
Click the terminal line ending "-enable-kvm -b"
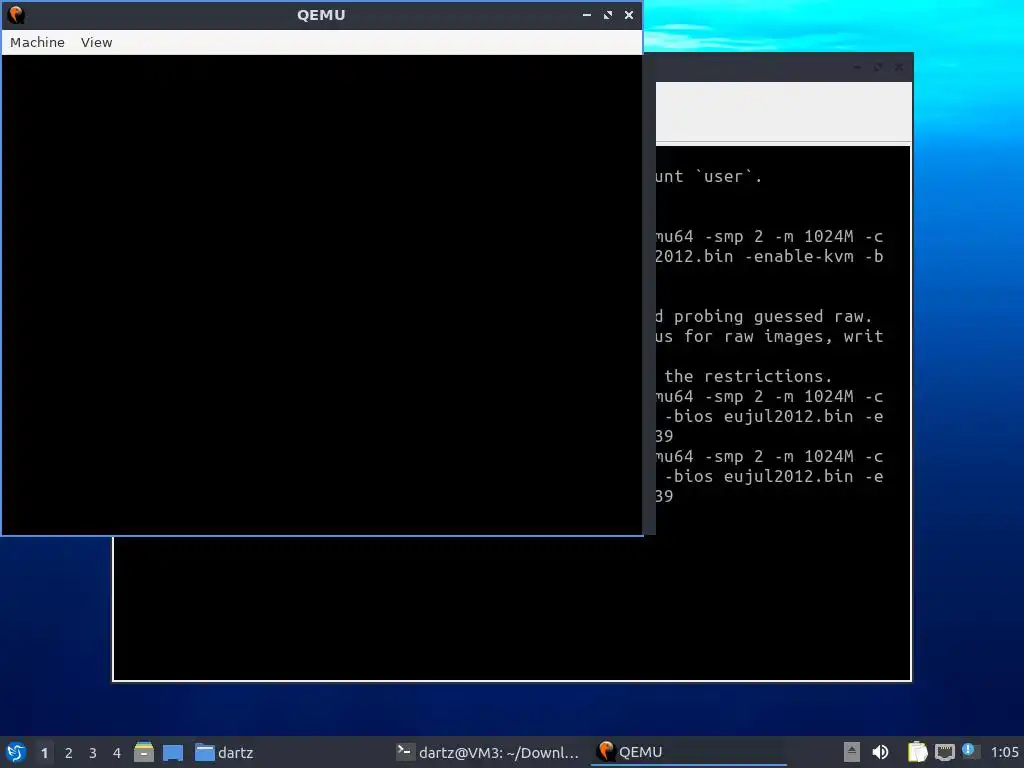tap(770, 257)
